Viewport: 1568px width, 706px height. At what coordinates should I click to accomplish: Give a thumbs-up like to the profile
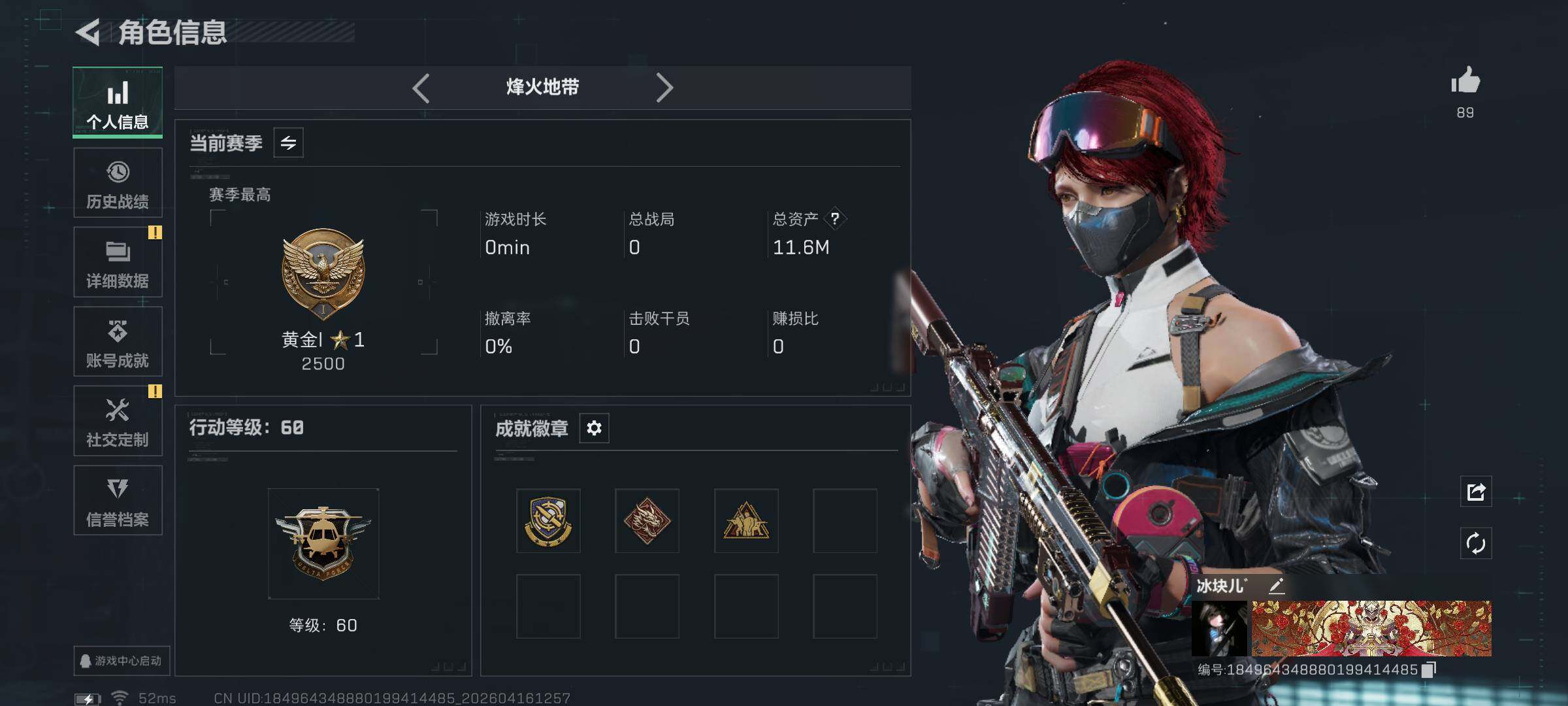(x=1465, y=81)
